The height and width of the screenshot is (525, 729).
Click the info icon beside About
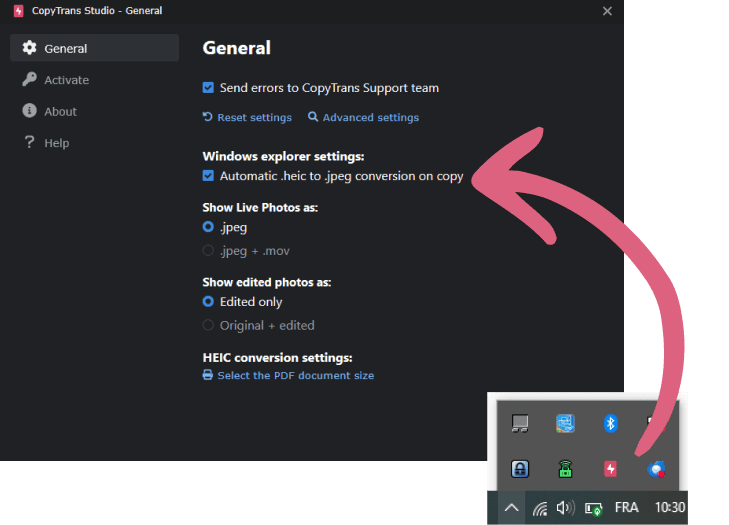[29, 111]
